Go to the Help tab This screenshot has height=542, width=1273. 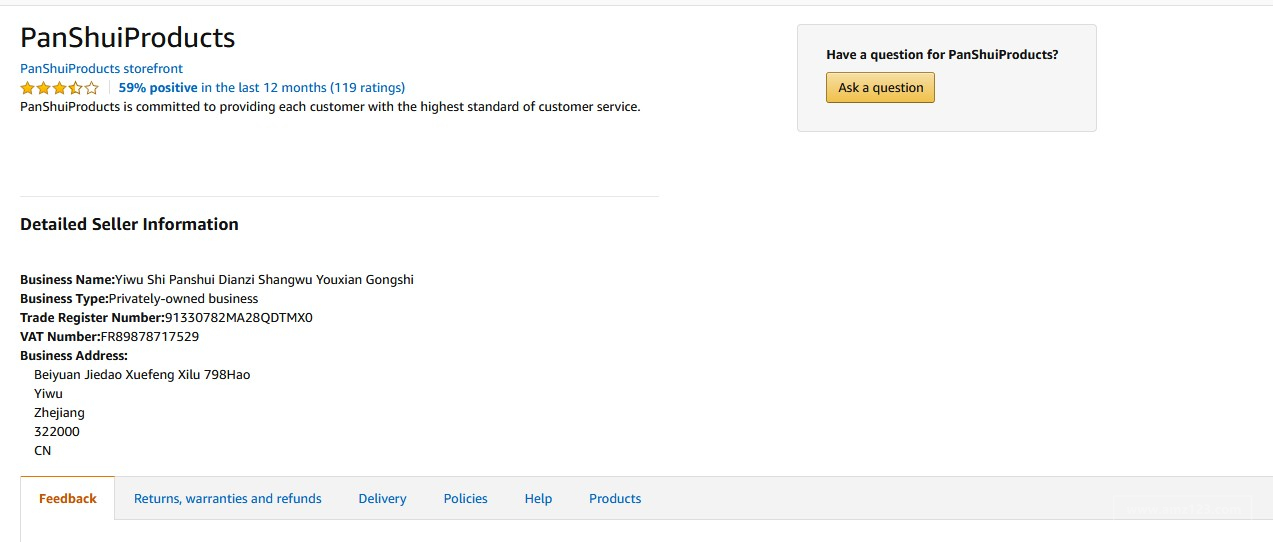[x=538, y=499]
